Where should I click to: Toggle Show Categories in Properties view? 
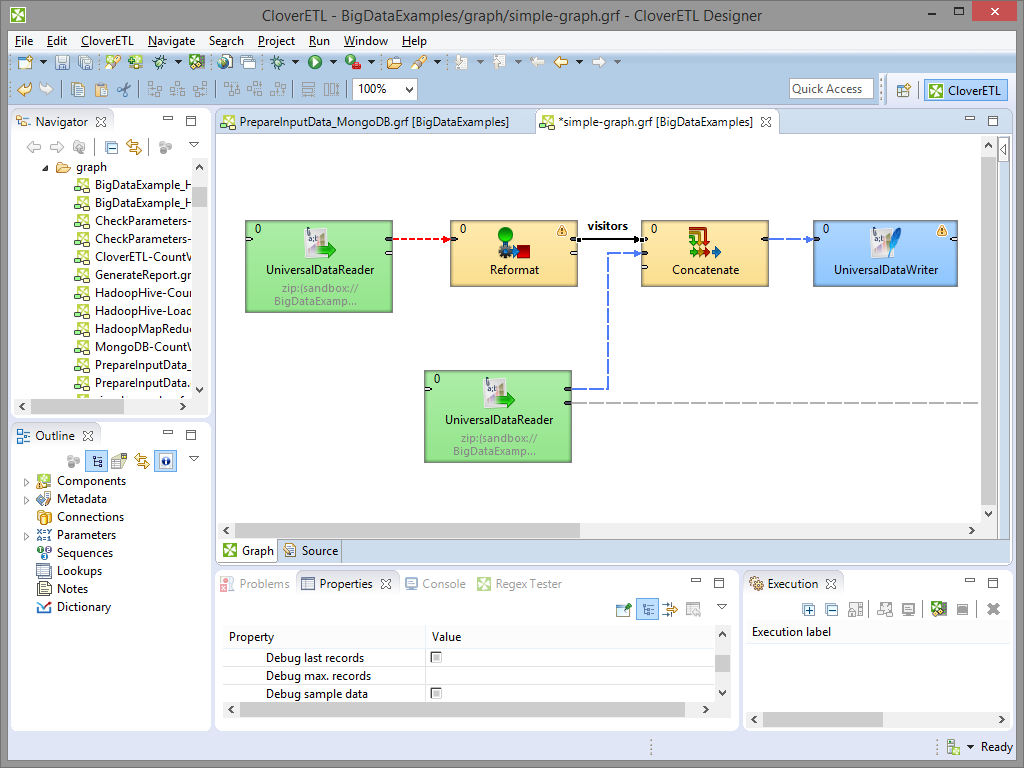coord(647,609)
